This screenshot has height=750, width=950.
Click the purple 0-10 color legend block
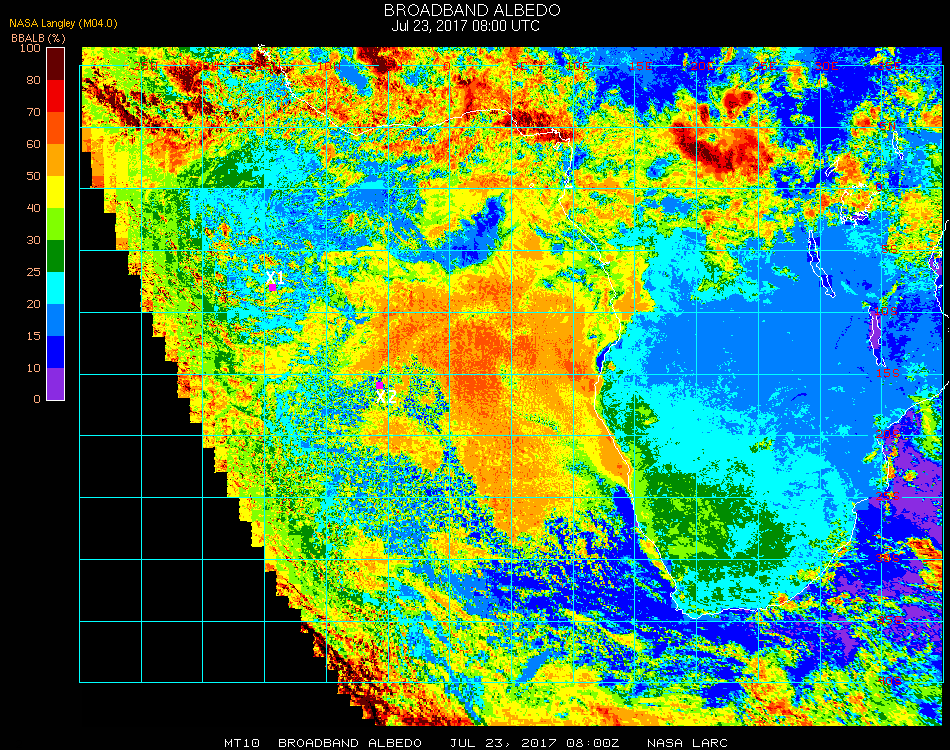coord(56,384)
